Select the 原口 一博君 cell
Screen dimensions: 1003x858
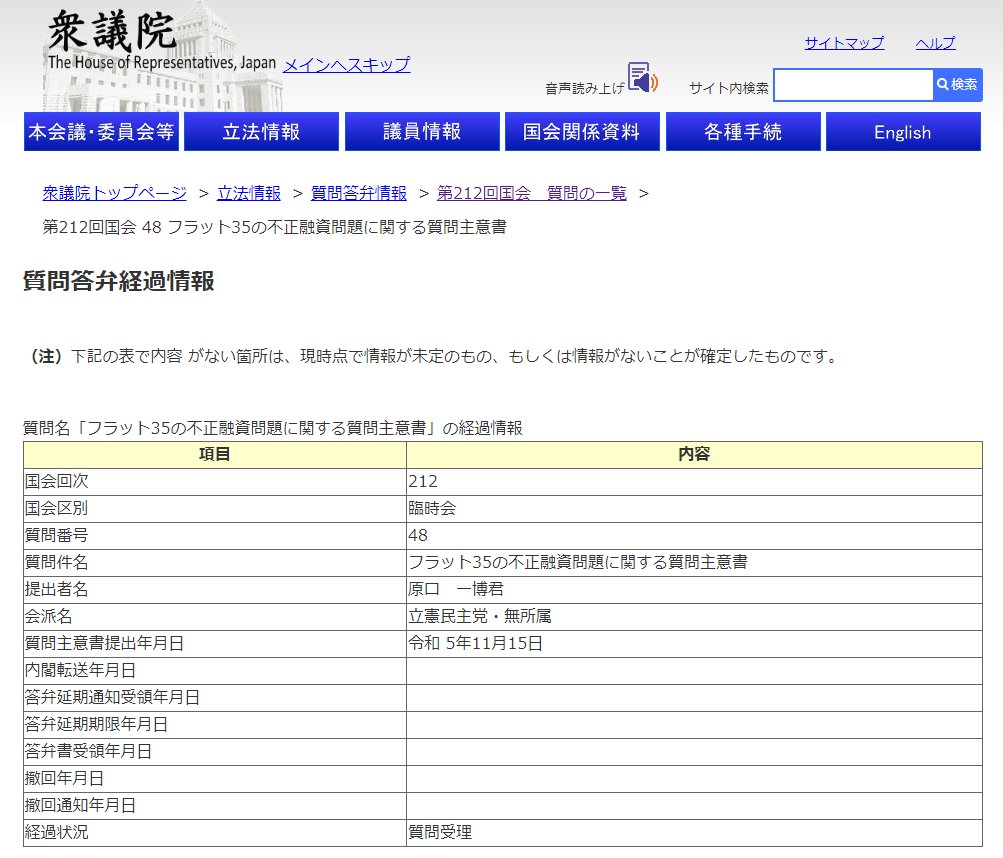[694, 589]
